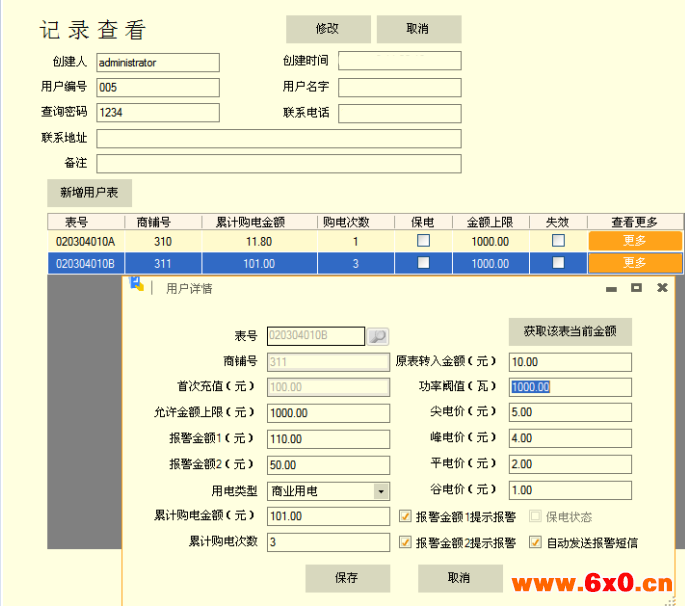
Task: Click the 允许金额上限 field
Action: tap(329, 413)
